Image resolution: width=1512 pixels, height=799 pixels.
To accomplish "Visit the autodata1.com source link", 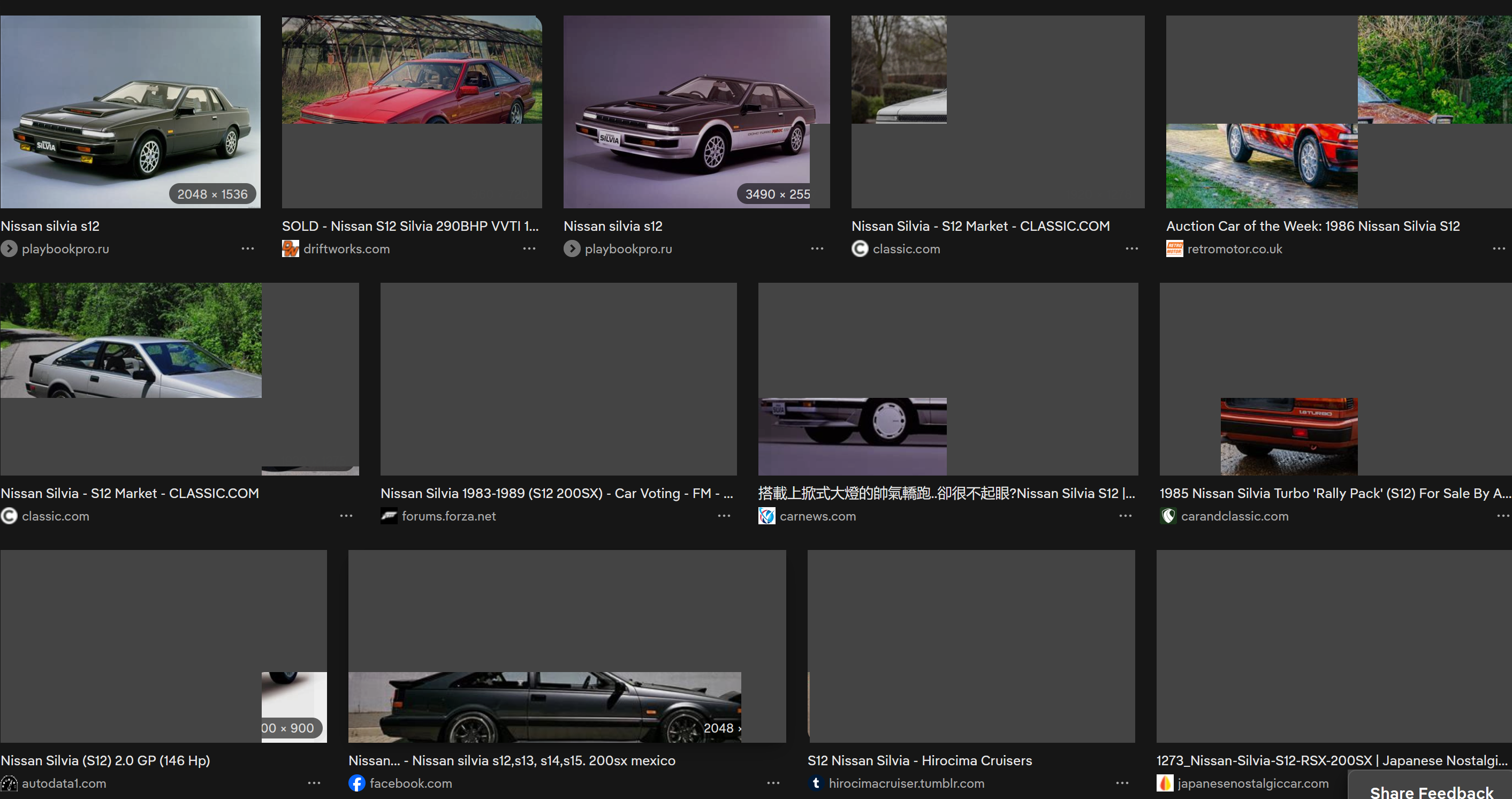I will pyautogui.click(x=64, y=783).
